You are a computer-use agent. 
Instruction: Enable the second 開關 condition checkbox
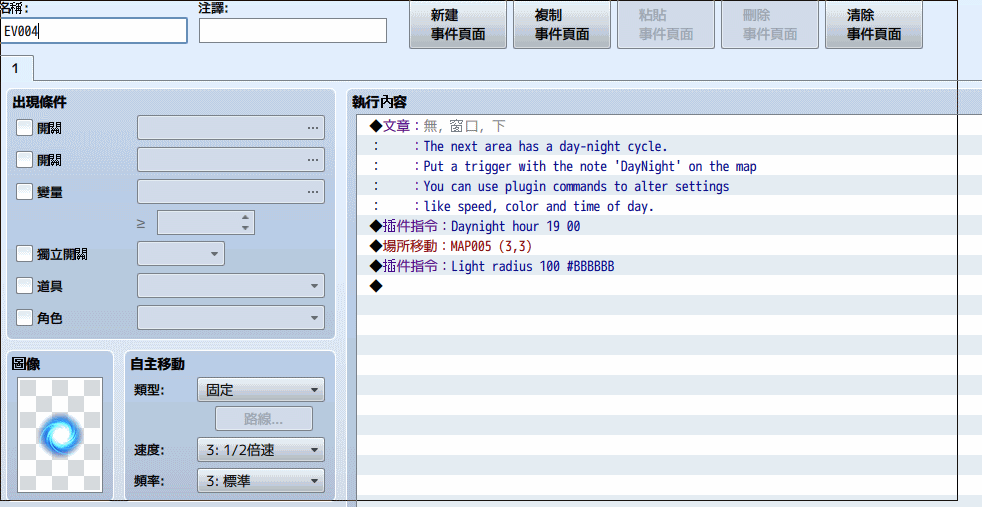pyautogui.click(x=24, y=160)
